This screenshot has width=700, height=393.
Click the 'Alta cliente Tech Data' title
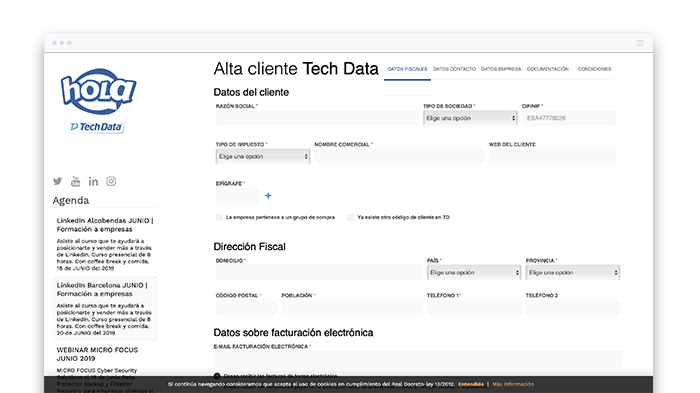(x=296, y=69)
